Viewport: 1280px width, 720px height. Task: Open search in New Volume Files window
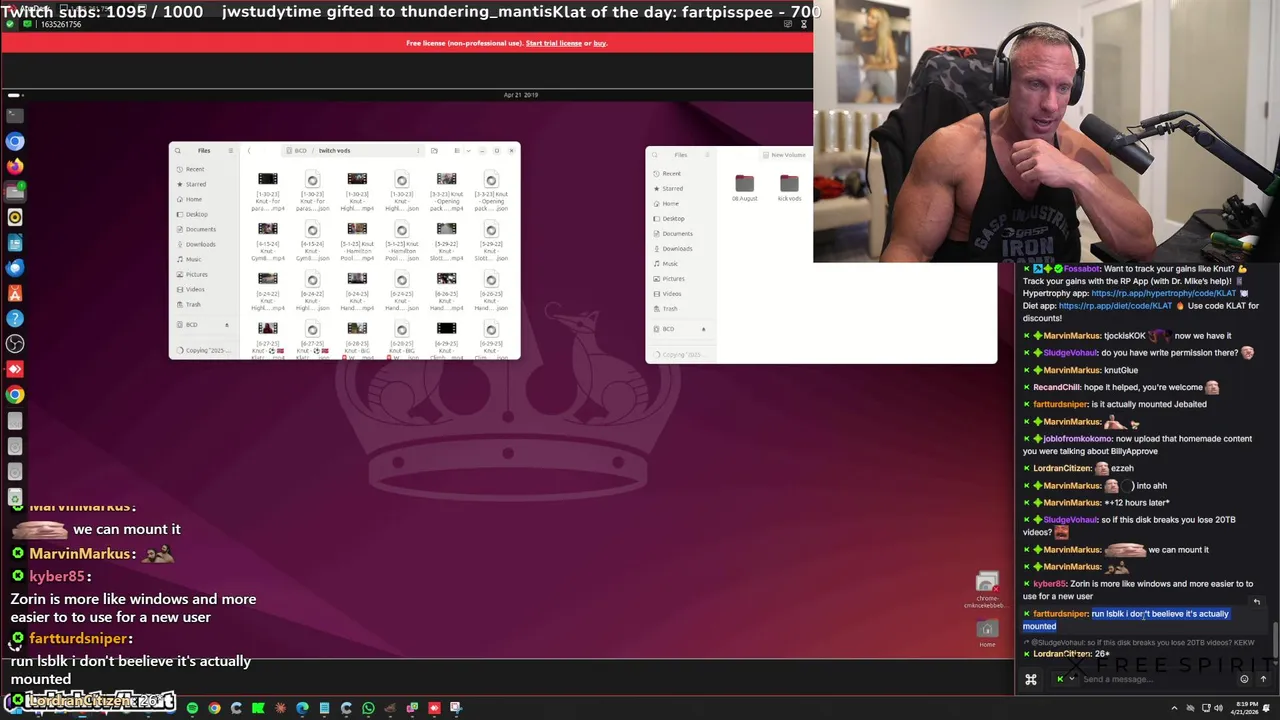point(655,155)
